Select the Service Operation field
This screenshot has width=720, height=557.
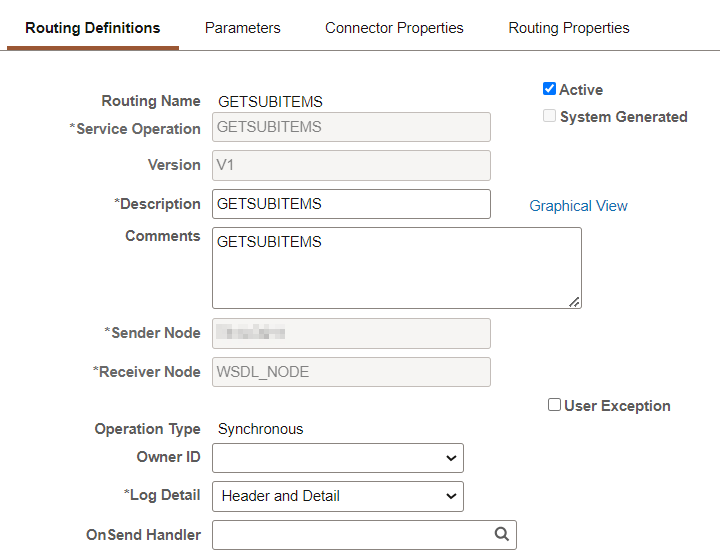tap(351, 127)
